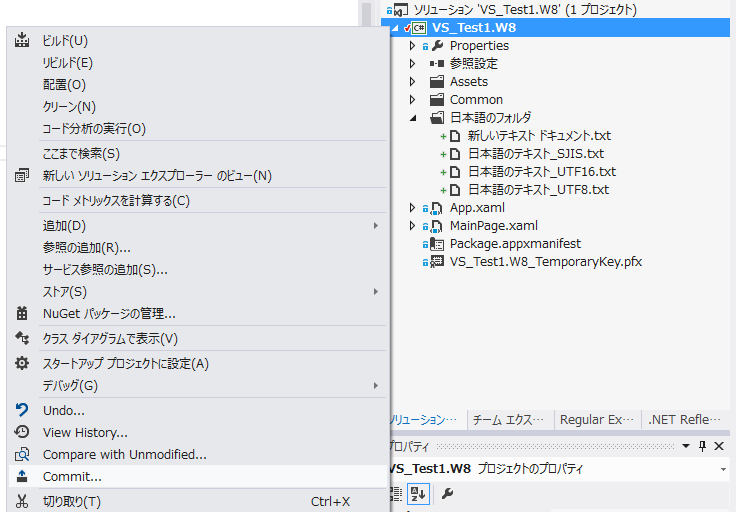This screenshot has height=512, width=736.
Task: Collapse the 日本語のフォルダ node
Action: pos(413,118)
